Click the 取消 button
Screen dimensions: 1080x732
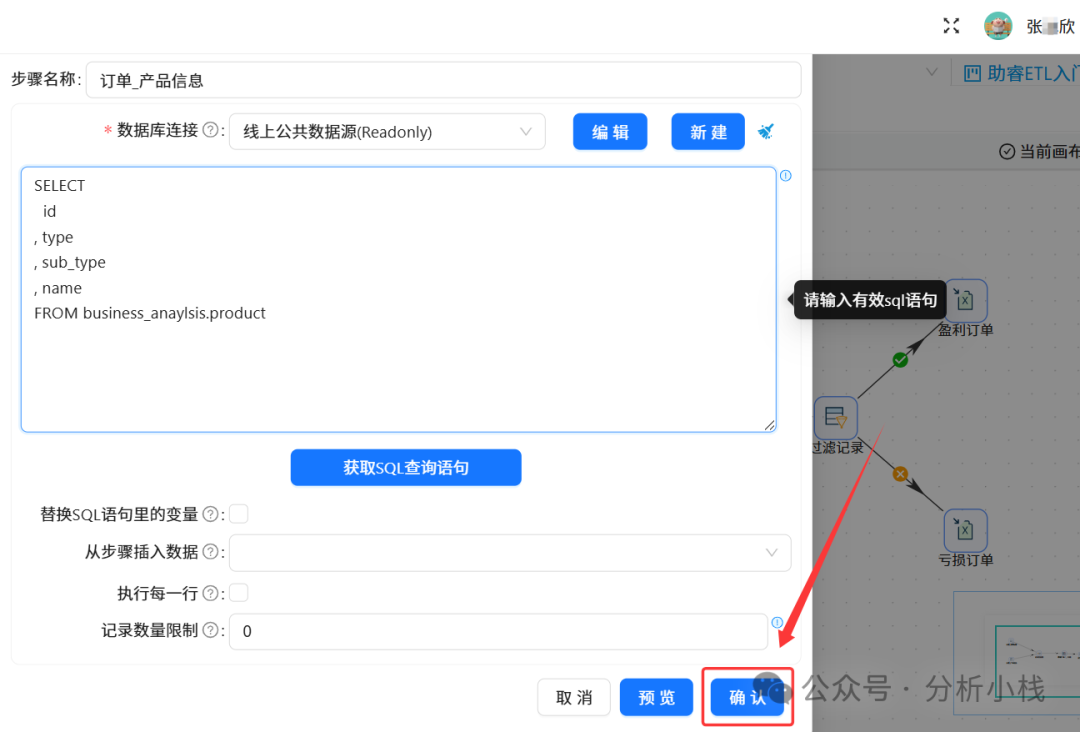click(574, 698)
